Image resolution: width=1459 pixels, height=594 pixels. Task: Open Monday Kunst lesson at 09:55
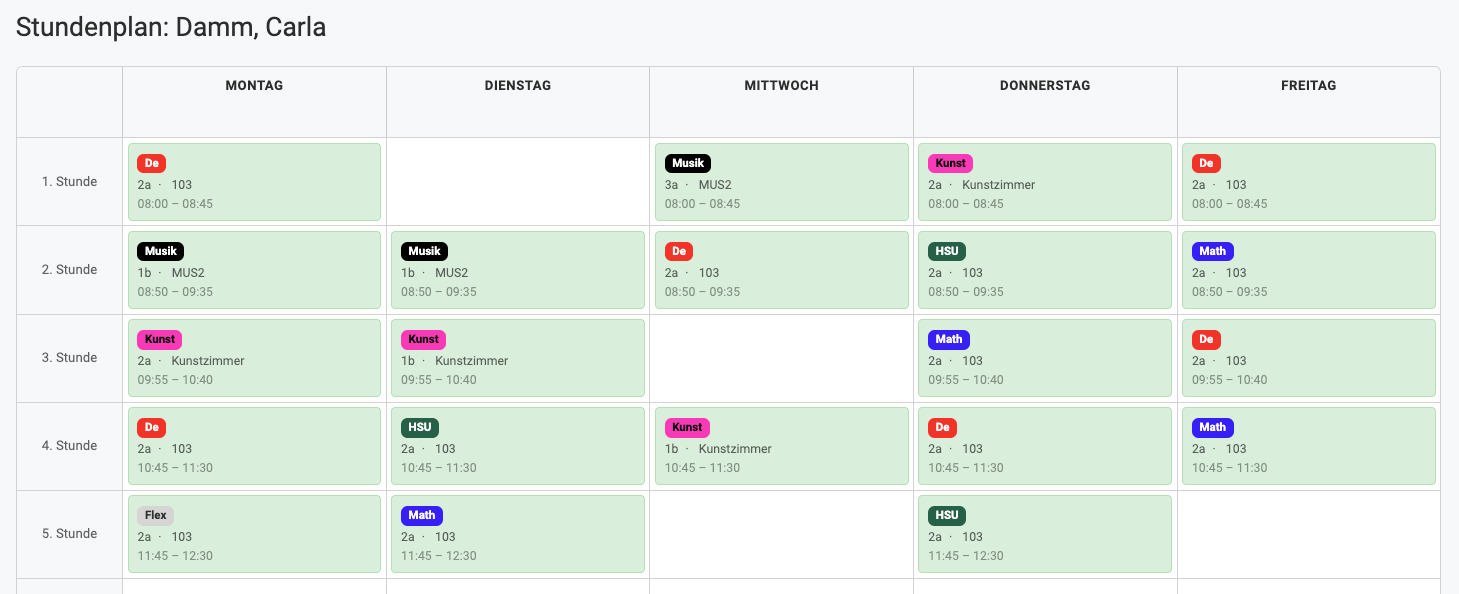[x=254, y=358]
